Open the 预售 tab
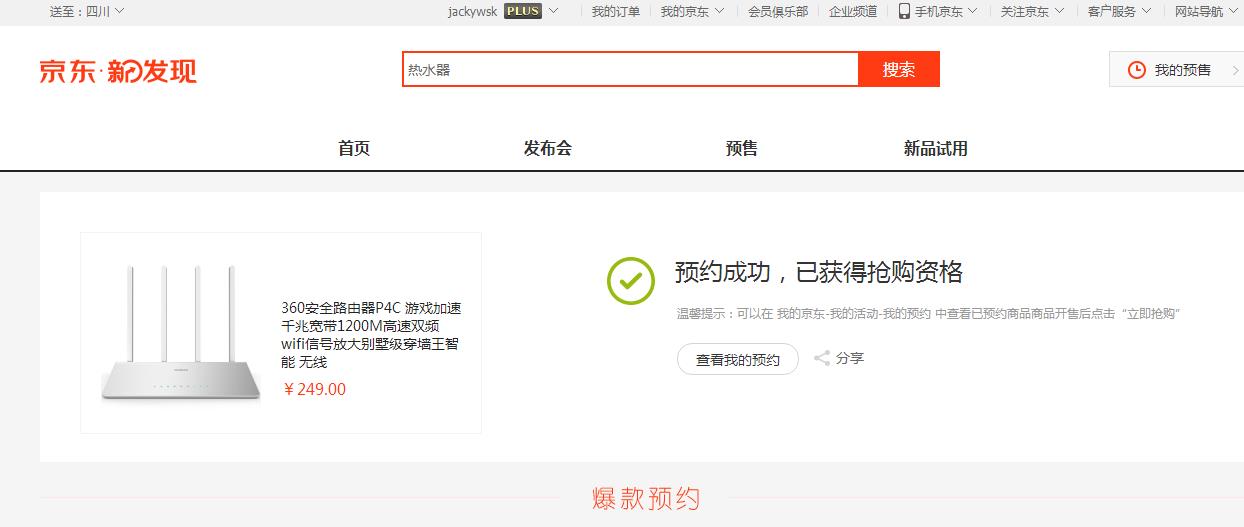 (x=742, y=148)
